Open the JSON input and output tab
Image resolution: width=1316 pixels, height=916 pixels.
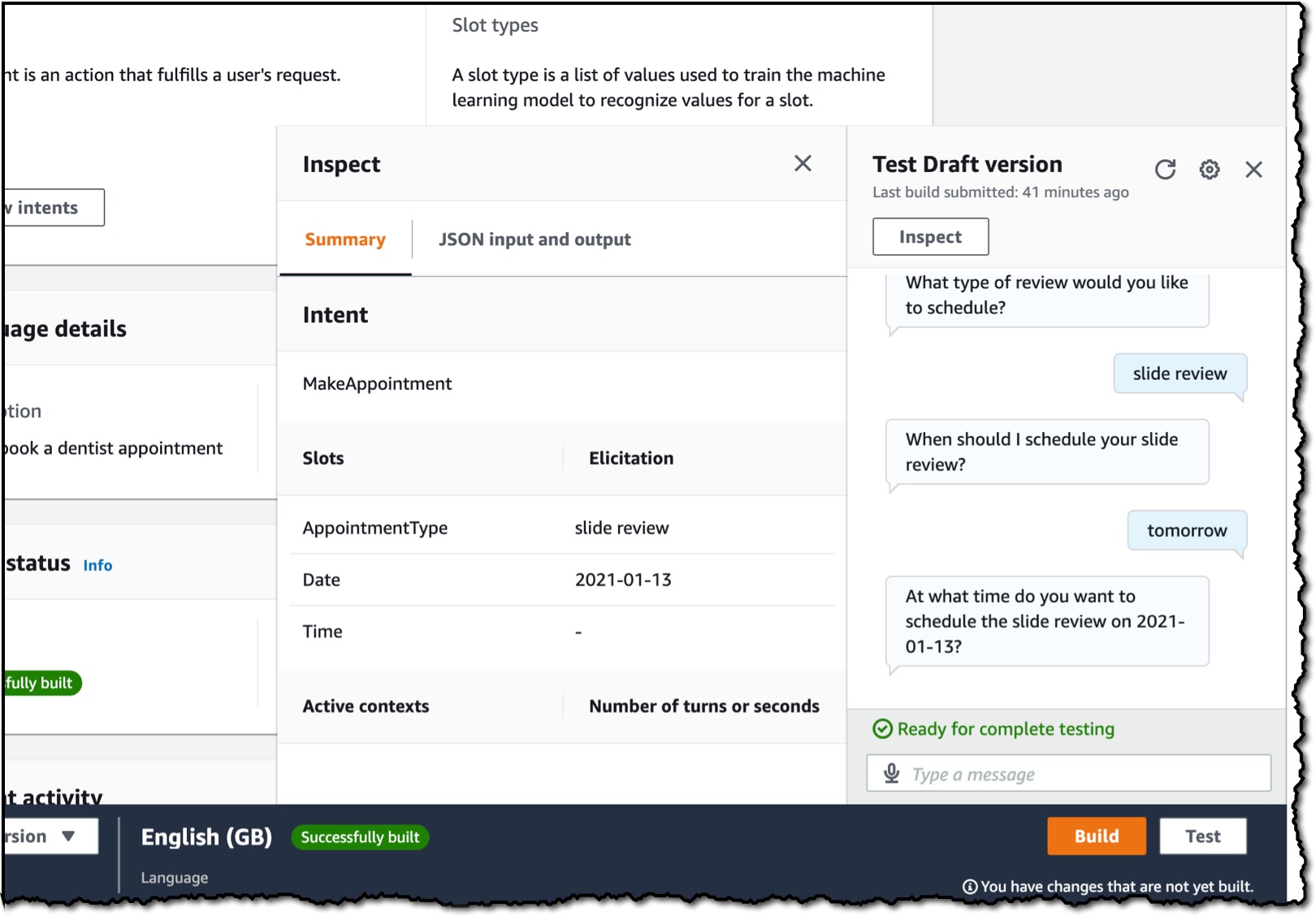[x=535, y=240]
